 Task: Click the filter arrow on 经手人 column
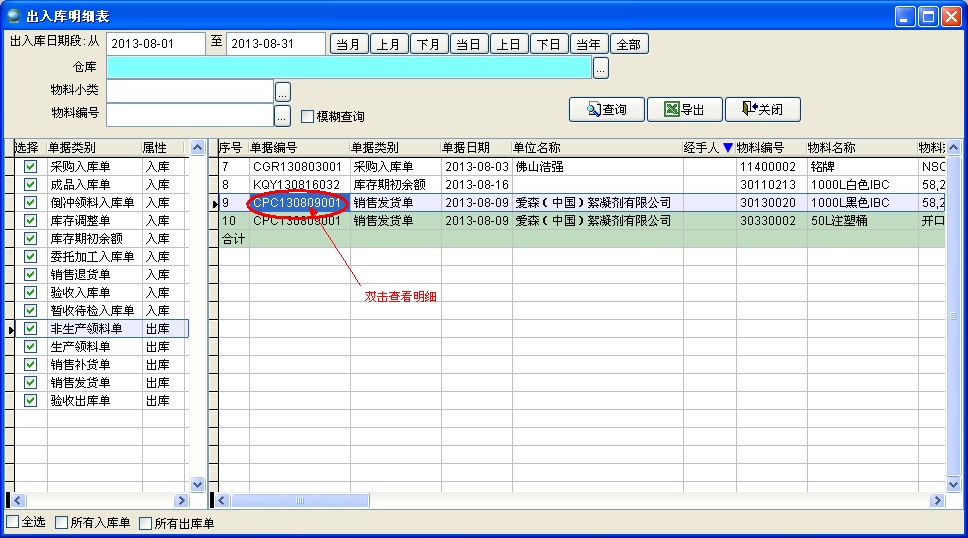pyautogui.click(x=727, y=148)
